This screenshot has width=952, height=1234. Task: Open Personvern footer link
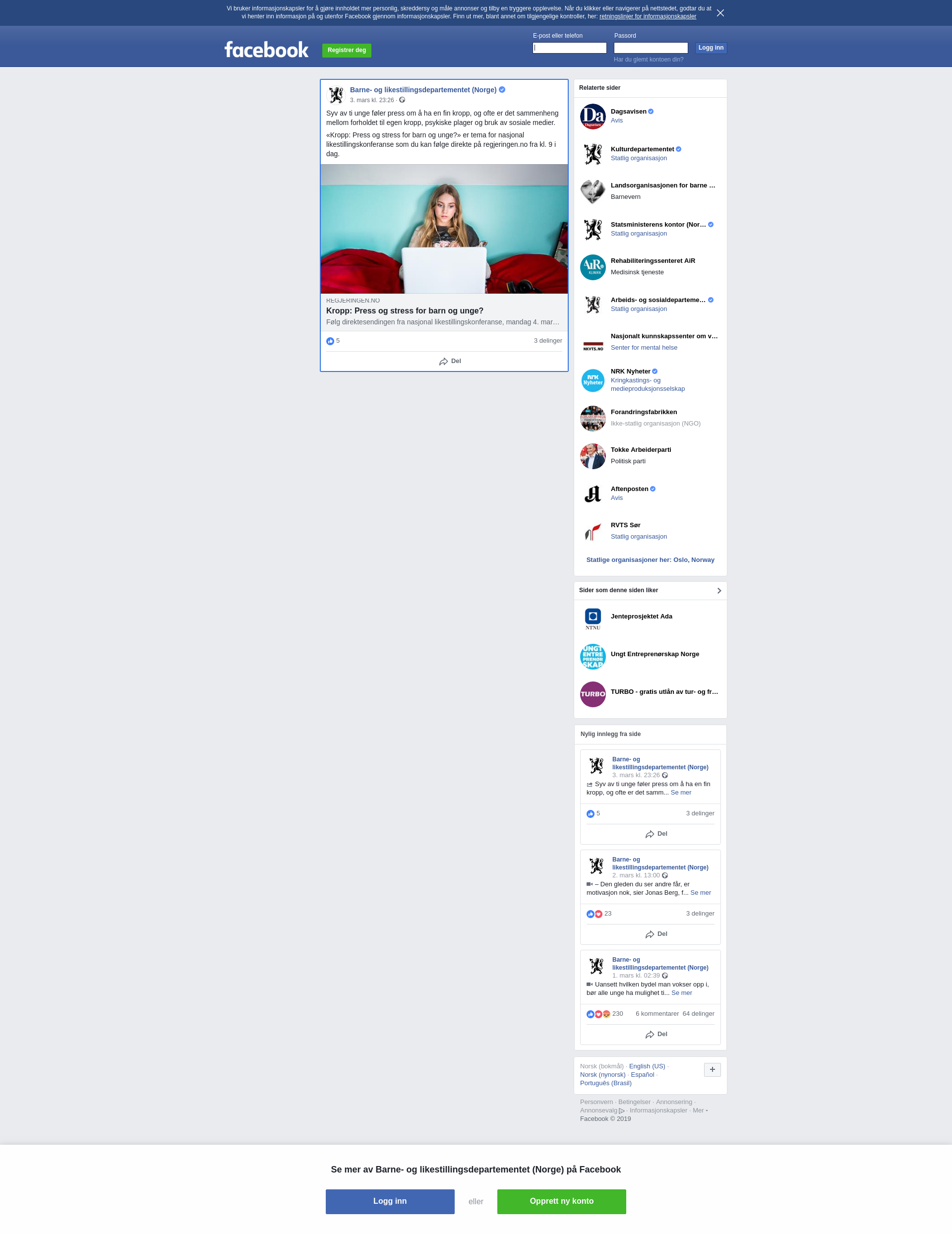596,1102
